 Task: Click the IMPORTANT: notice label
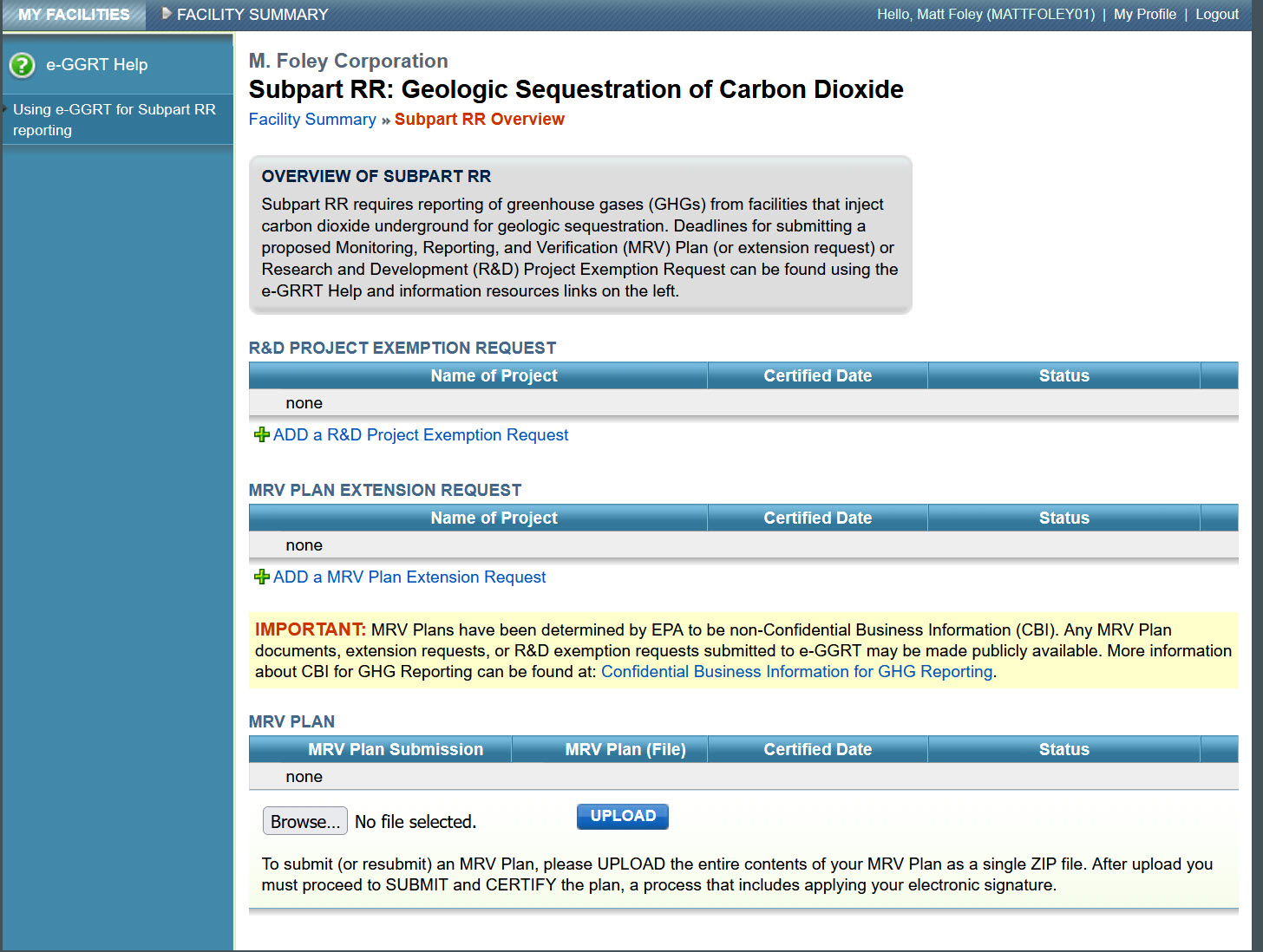(x=311, y=629)
